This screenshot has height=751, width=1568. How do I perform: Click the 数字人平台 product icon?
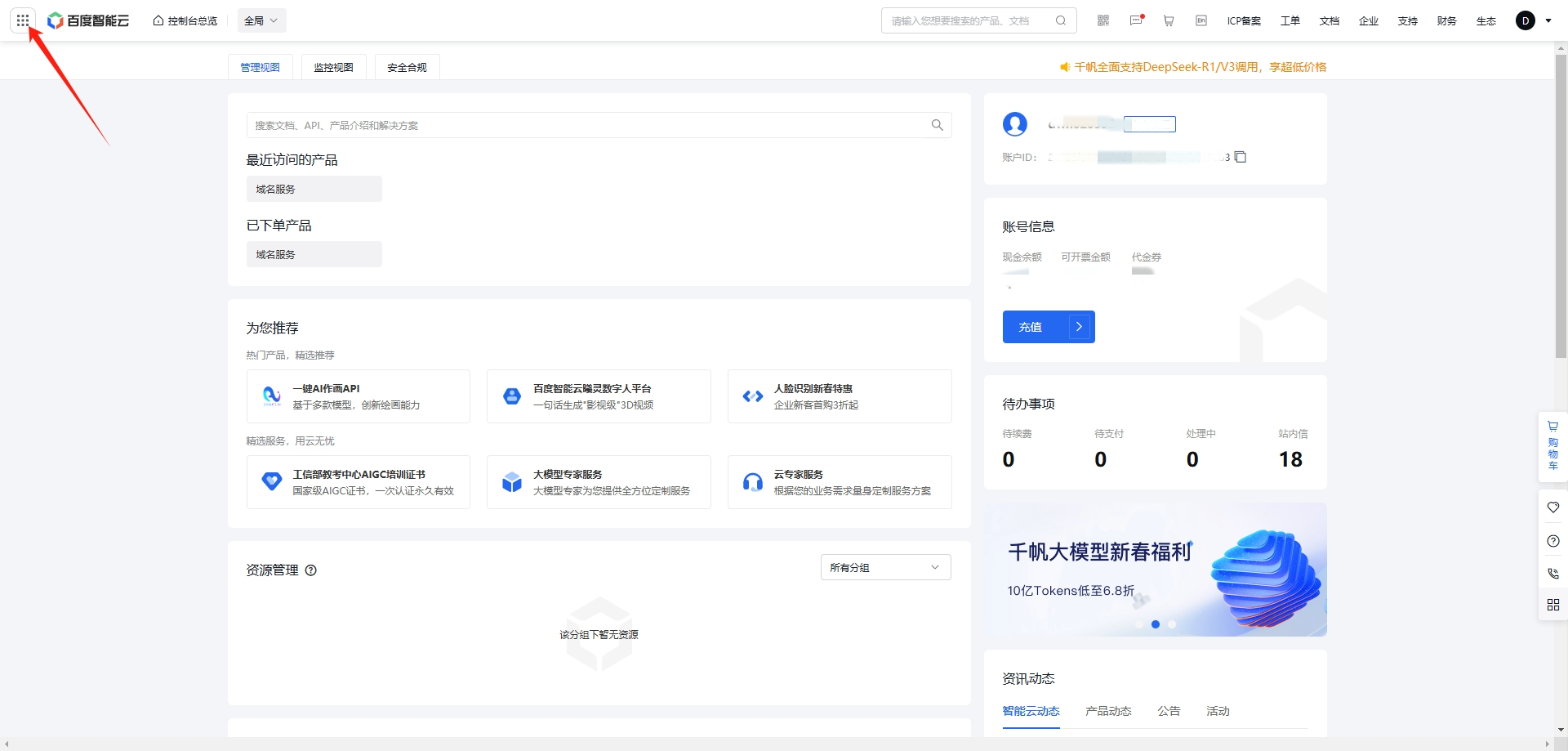(512, 396)
